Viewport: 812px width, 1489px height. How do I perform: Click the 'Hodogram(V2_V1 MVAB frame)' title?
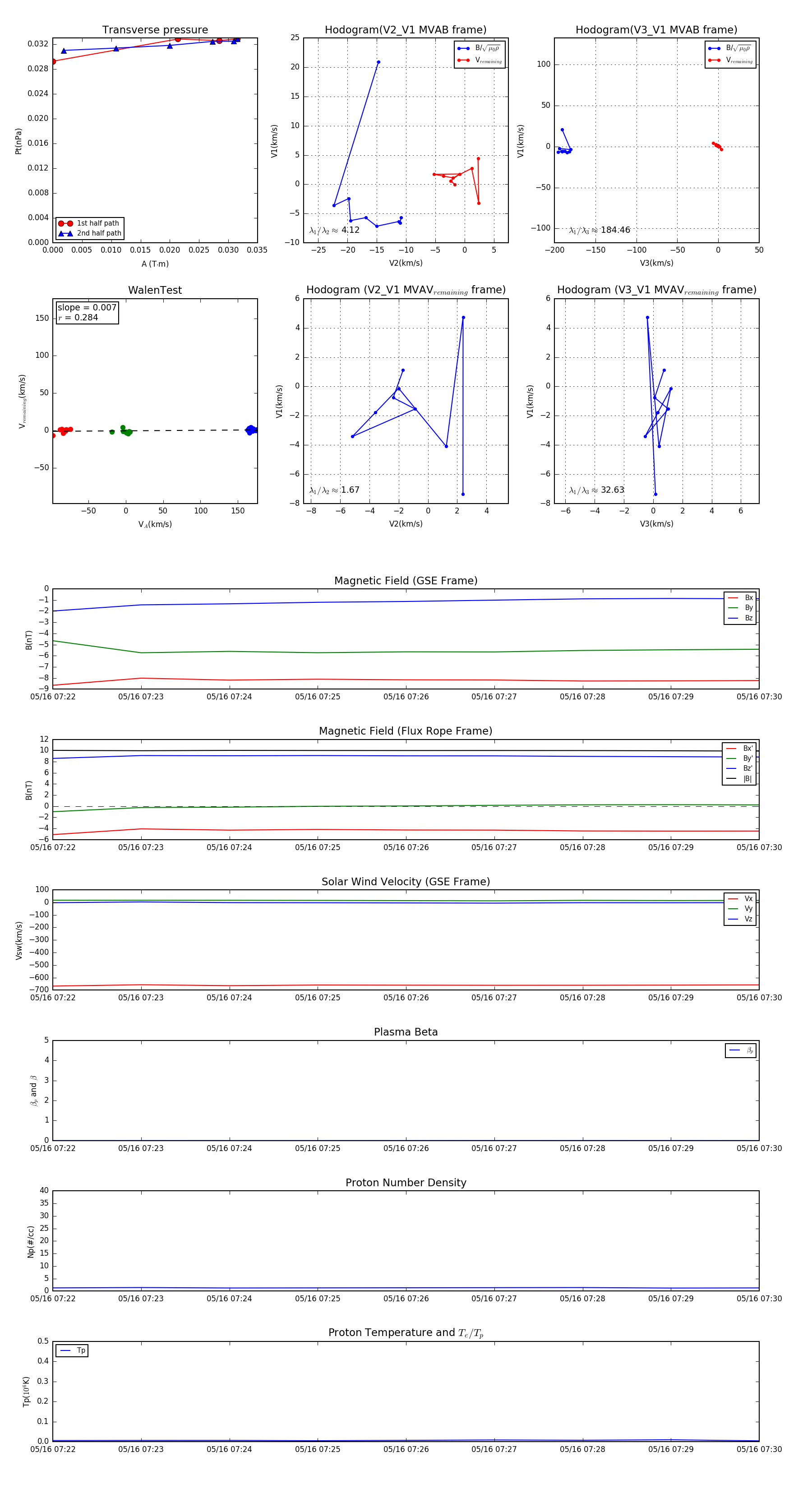click(406, 30)
